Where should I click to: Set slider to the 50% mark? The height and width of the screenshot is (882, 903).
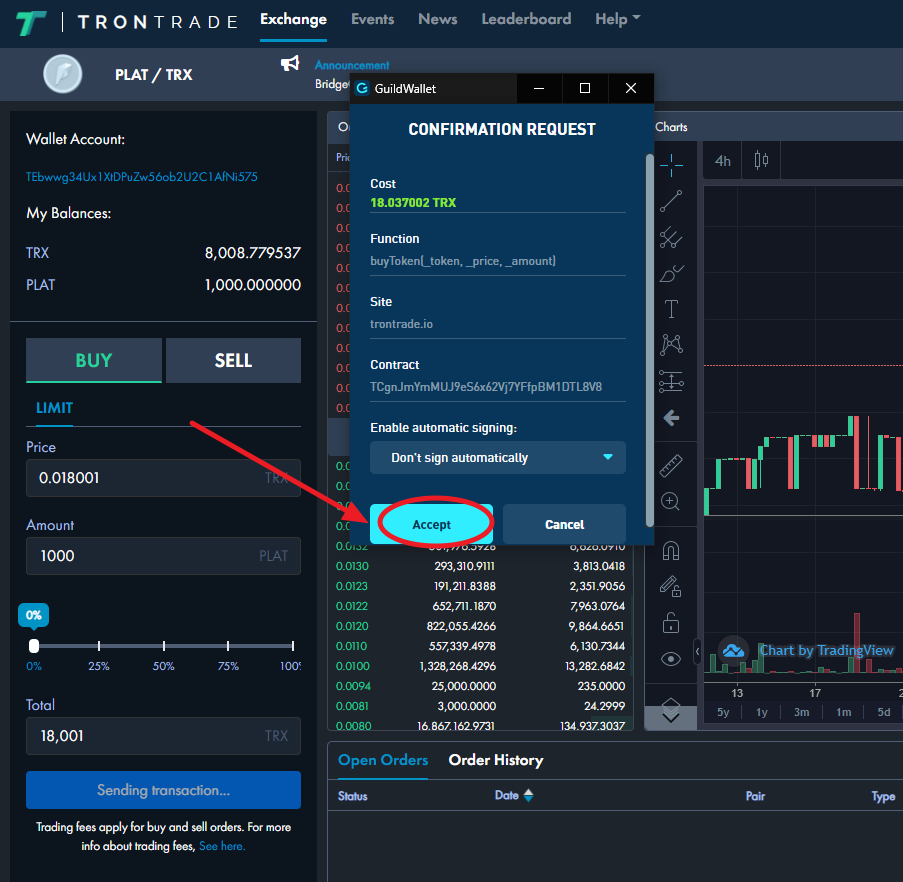(164, 646)
